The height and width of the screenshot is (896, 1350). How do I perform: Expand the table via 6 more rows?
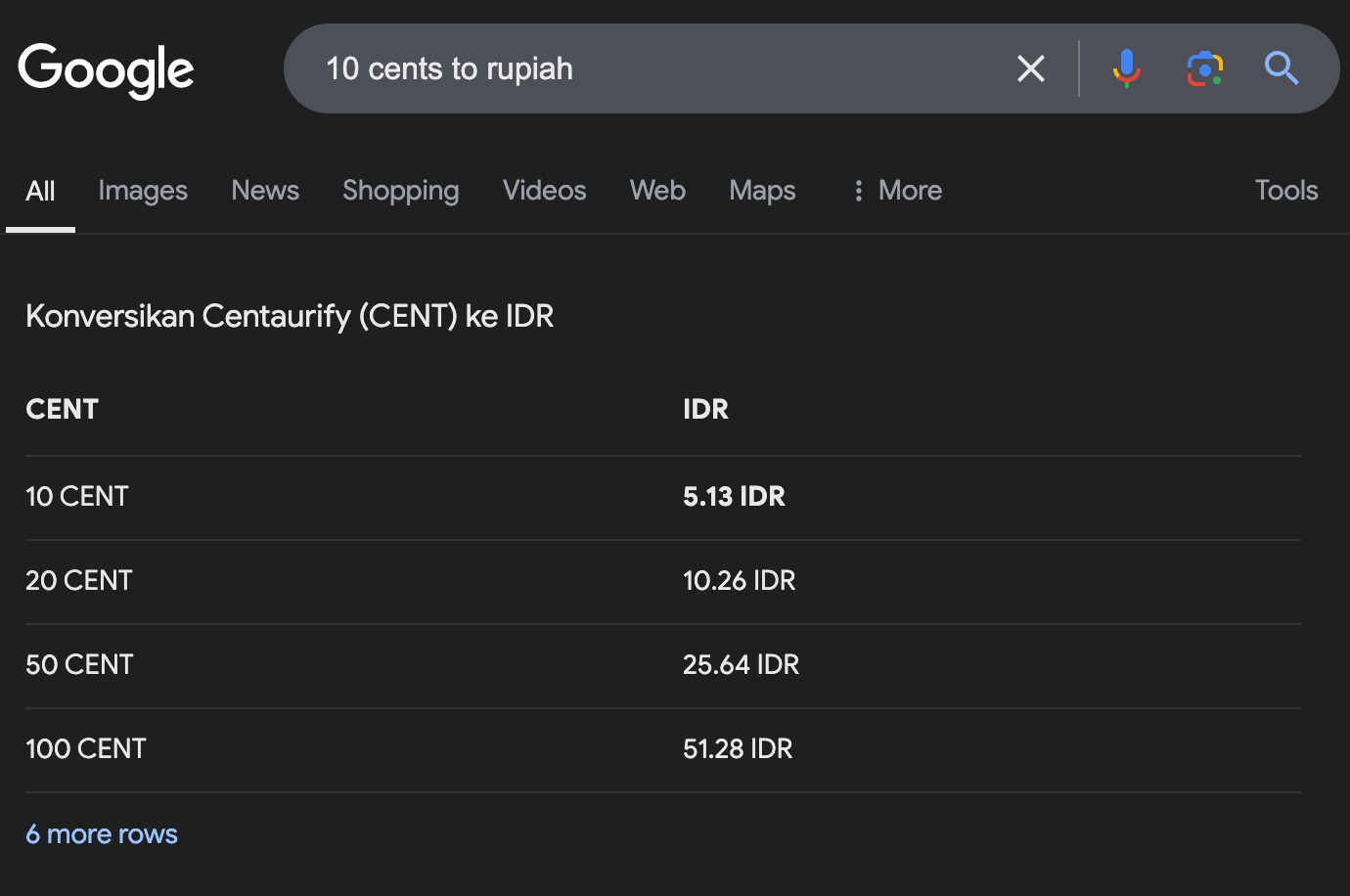pos(102,834)
